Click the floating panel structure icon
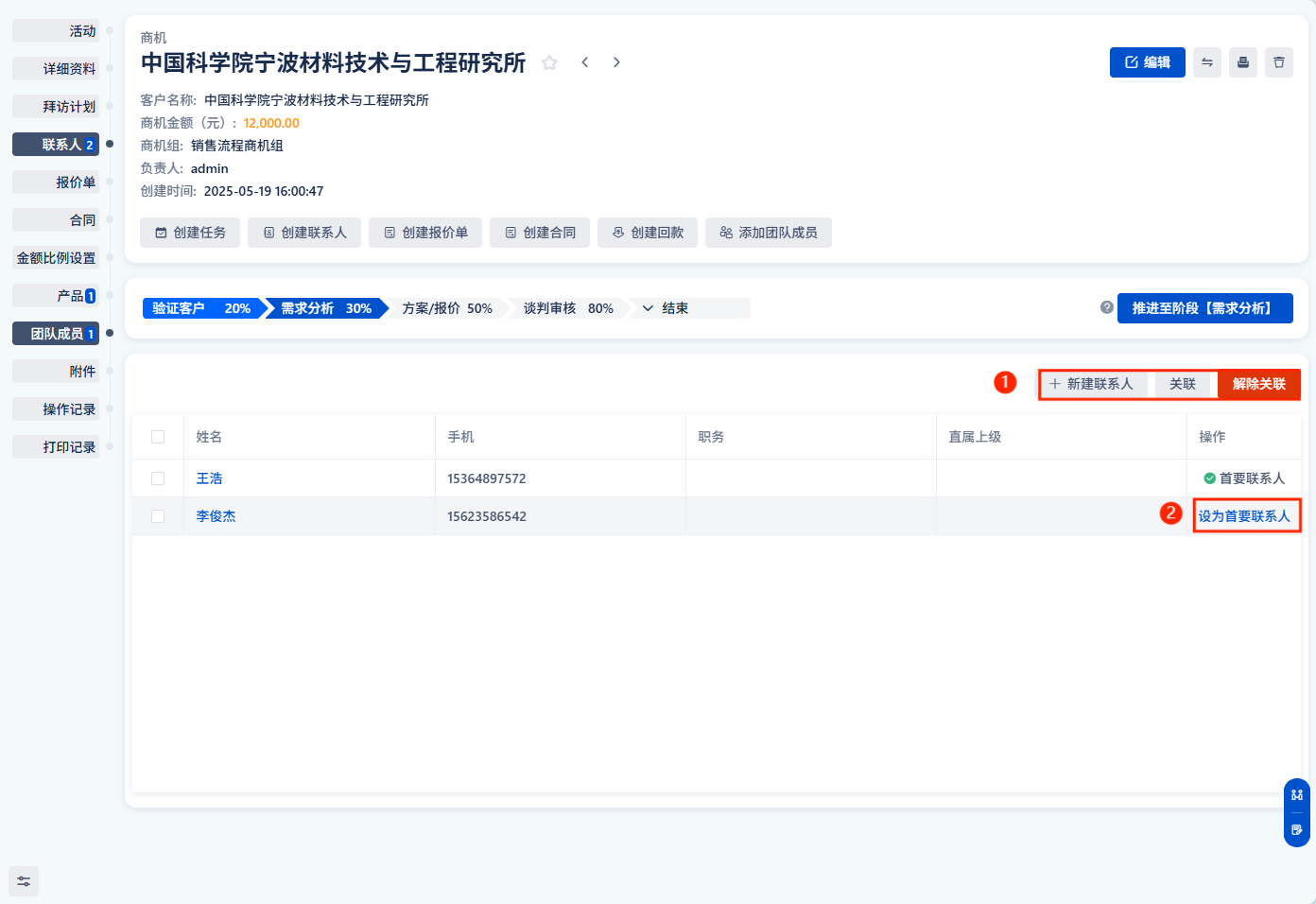The image size is (1316, 904). click(1297, 795)
